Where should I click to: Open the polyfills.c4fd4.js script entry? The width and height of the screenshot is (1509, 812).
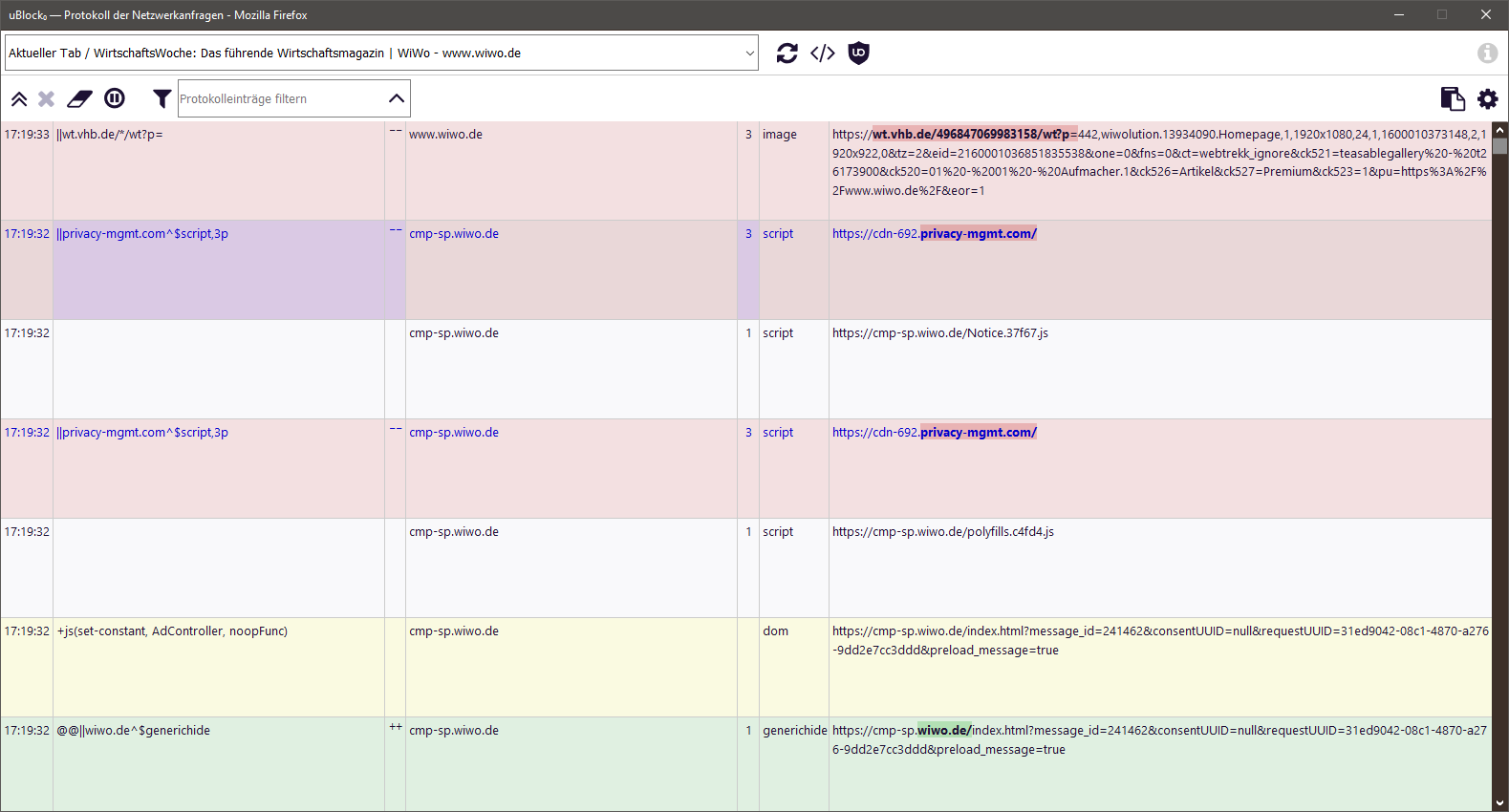click(942, 532)
